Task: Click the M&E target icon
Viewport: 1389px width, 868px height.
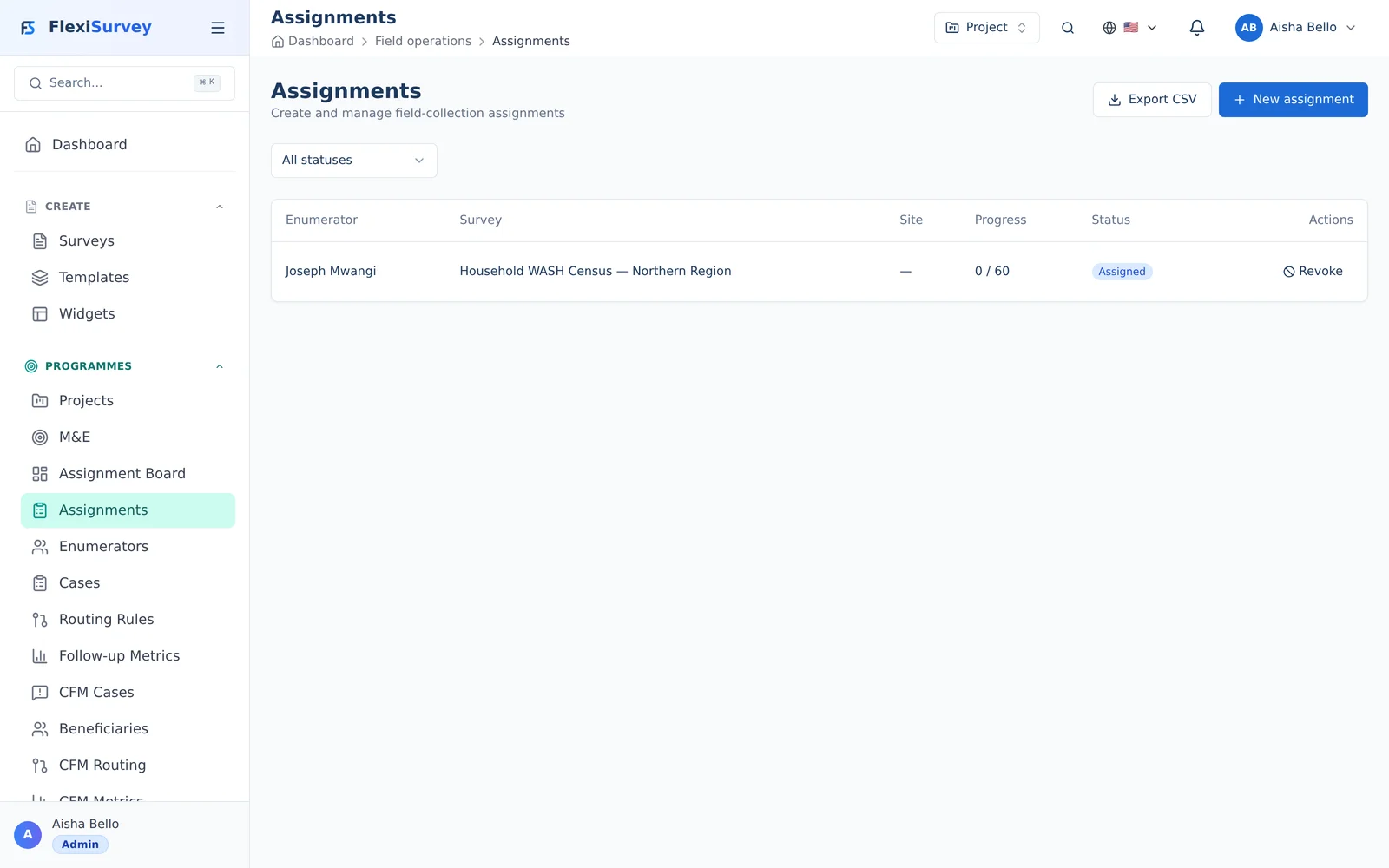Action: pyautogui.click(x=40, y=437)
